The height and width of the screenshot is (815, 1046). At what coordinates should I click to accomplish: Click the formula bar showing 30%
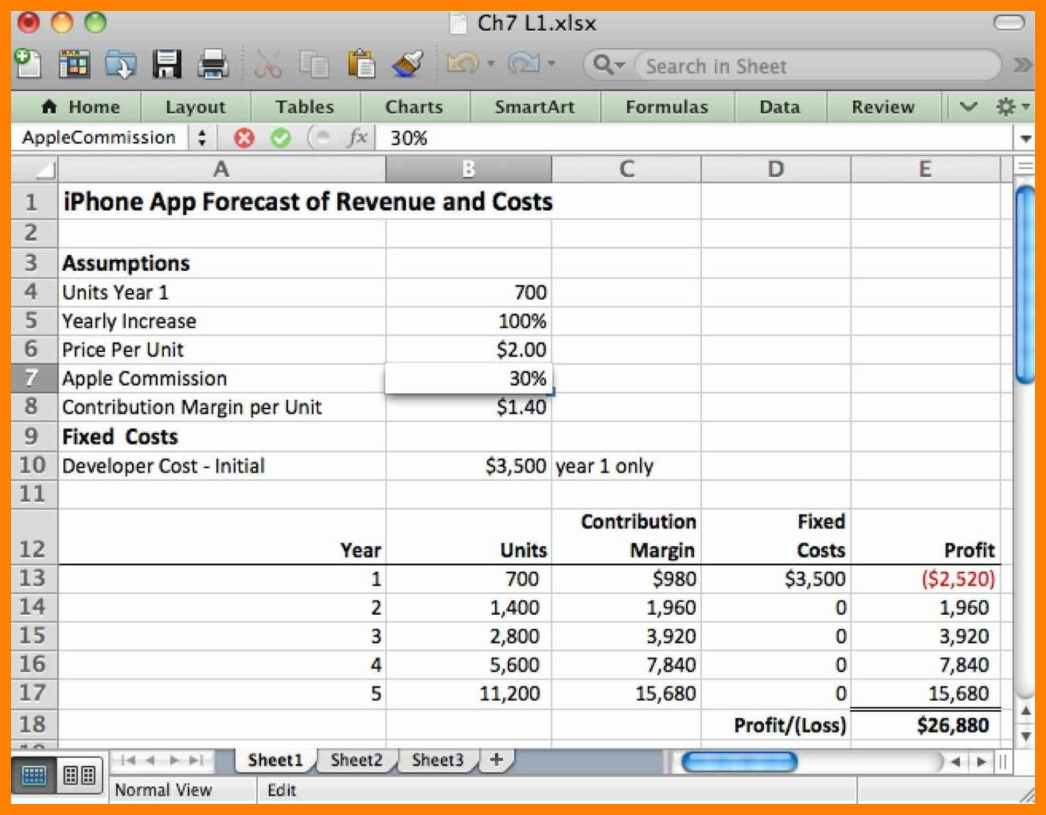click(x=696, y=138)
